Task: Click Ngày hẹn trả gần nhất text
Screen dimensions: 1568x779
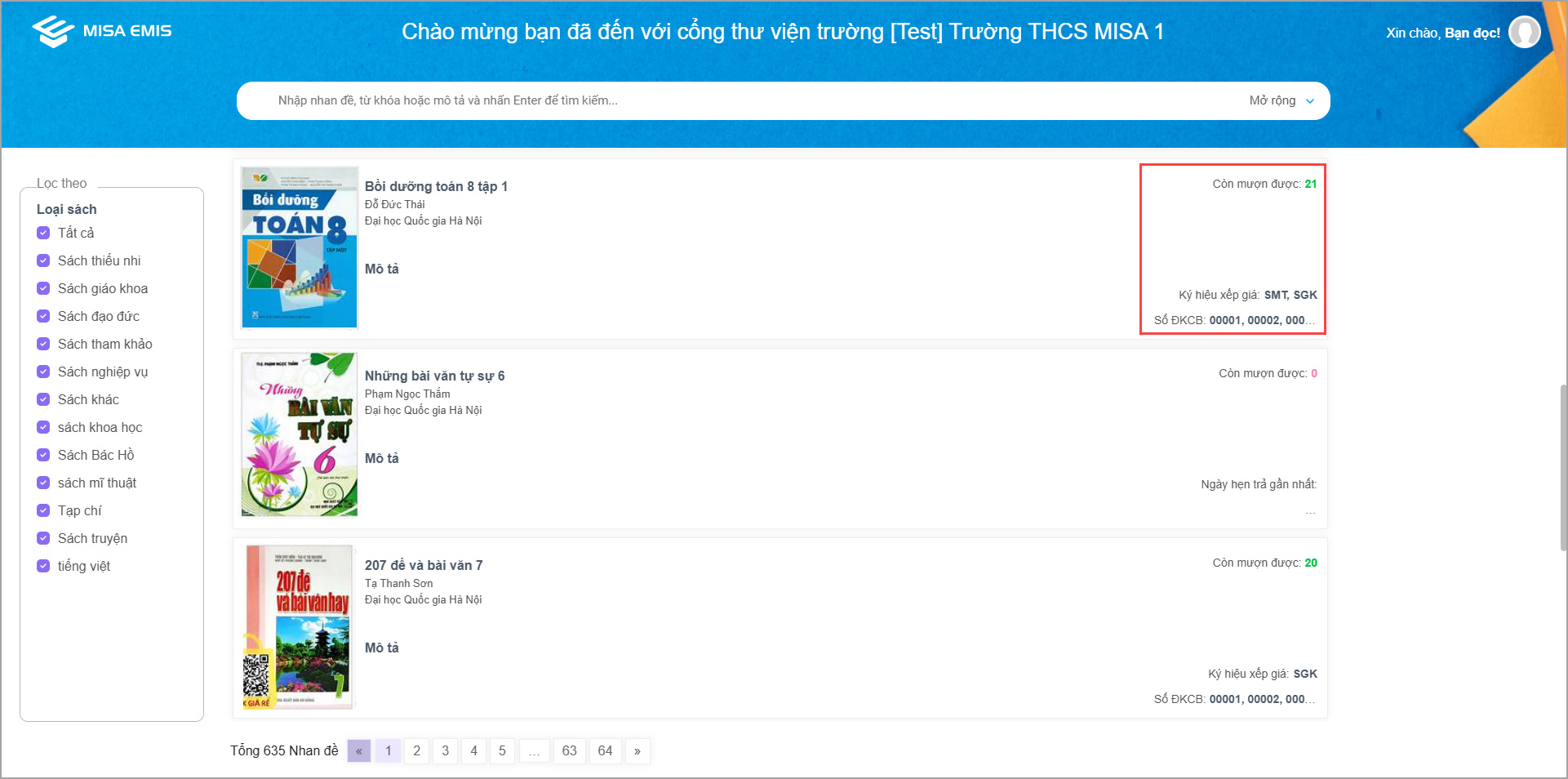Action: [1259, 484]
